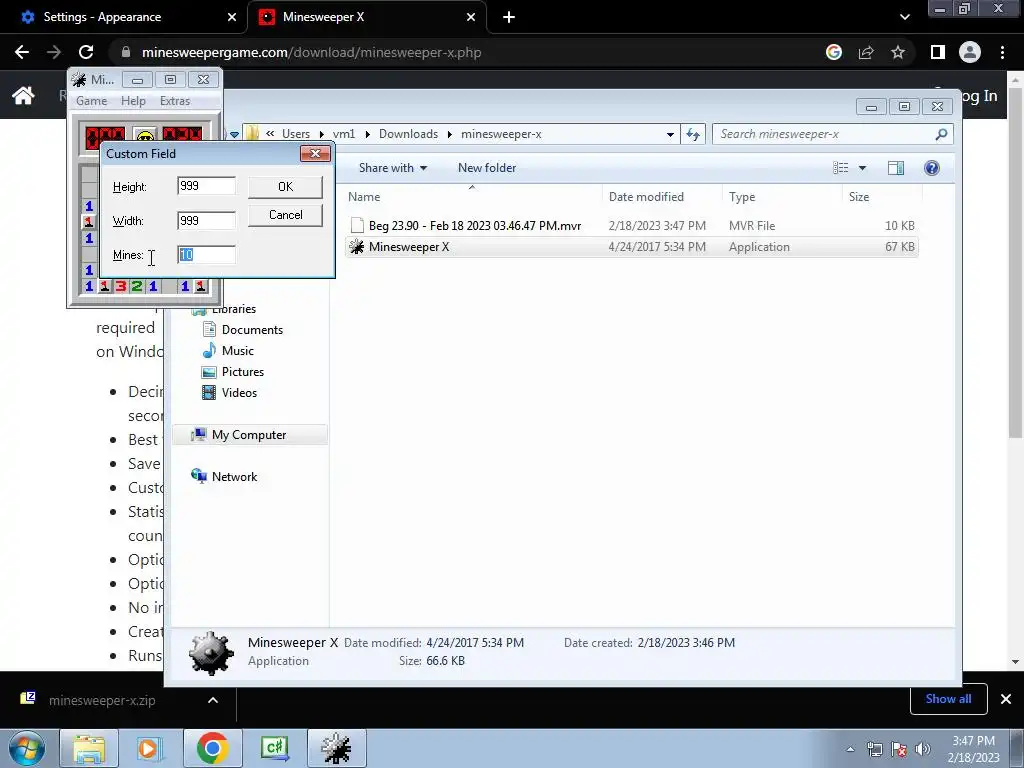Screen dimensions: 1024x768
Task: Bookmark this page with star icon
Action: click(x=898, y=52)
